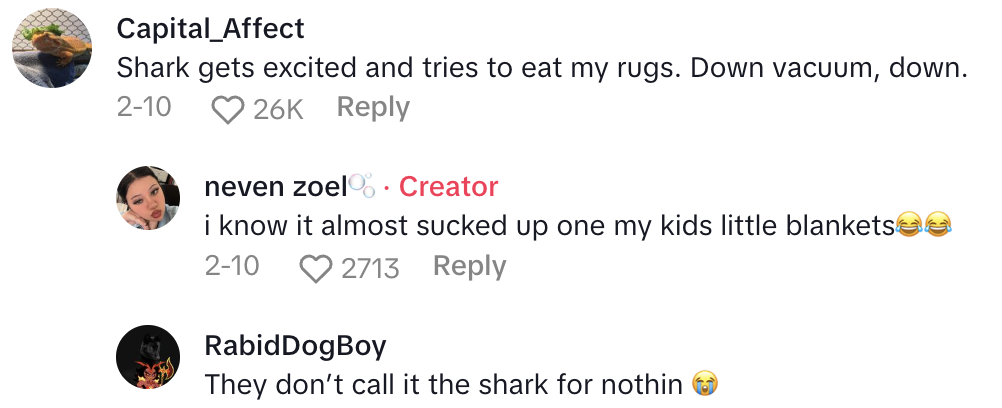Visit the neven zoel username link

(275, 187)
